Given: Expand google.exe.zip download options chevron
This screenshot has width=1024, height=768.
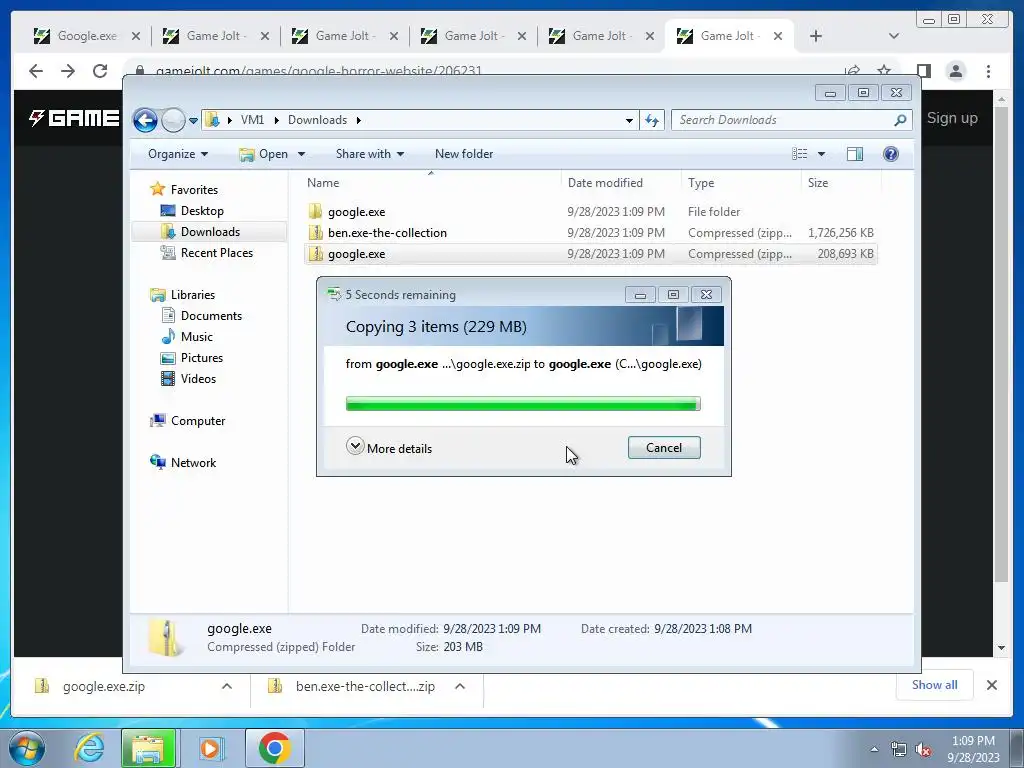Looking at the screenshot, I should click(227, 686).
